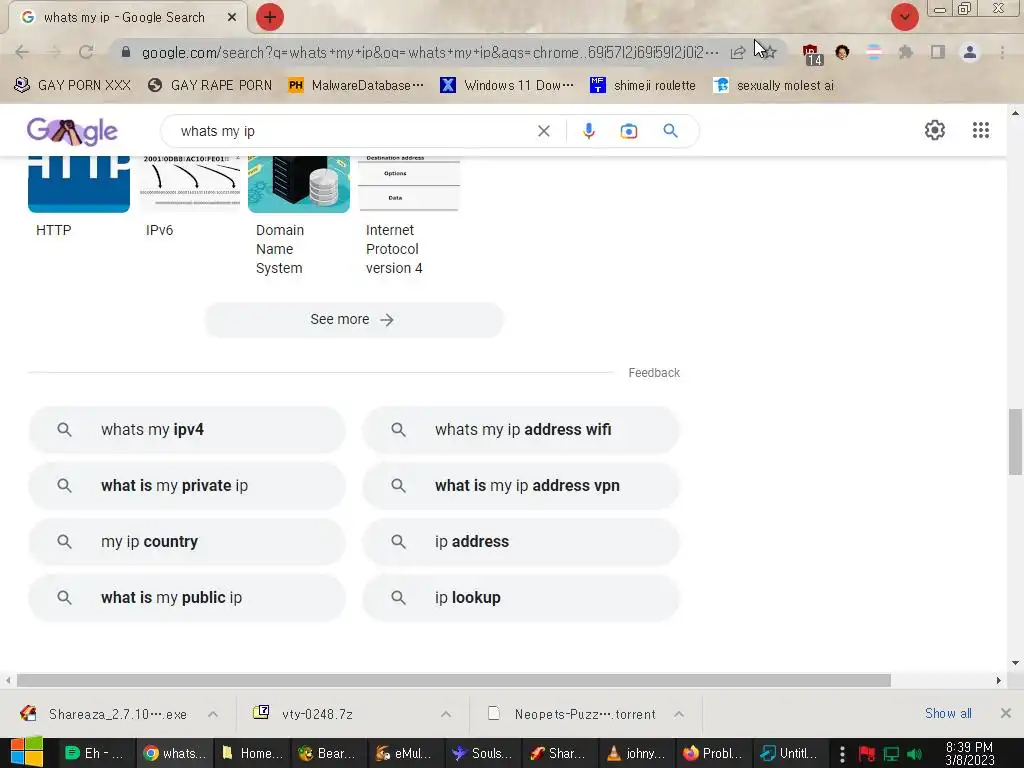The image size is (1024, 768).
Task: Click the Feedback link
Action: coord(654,373)
